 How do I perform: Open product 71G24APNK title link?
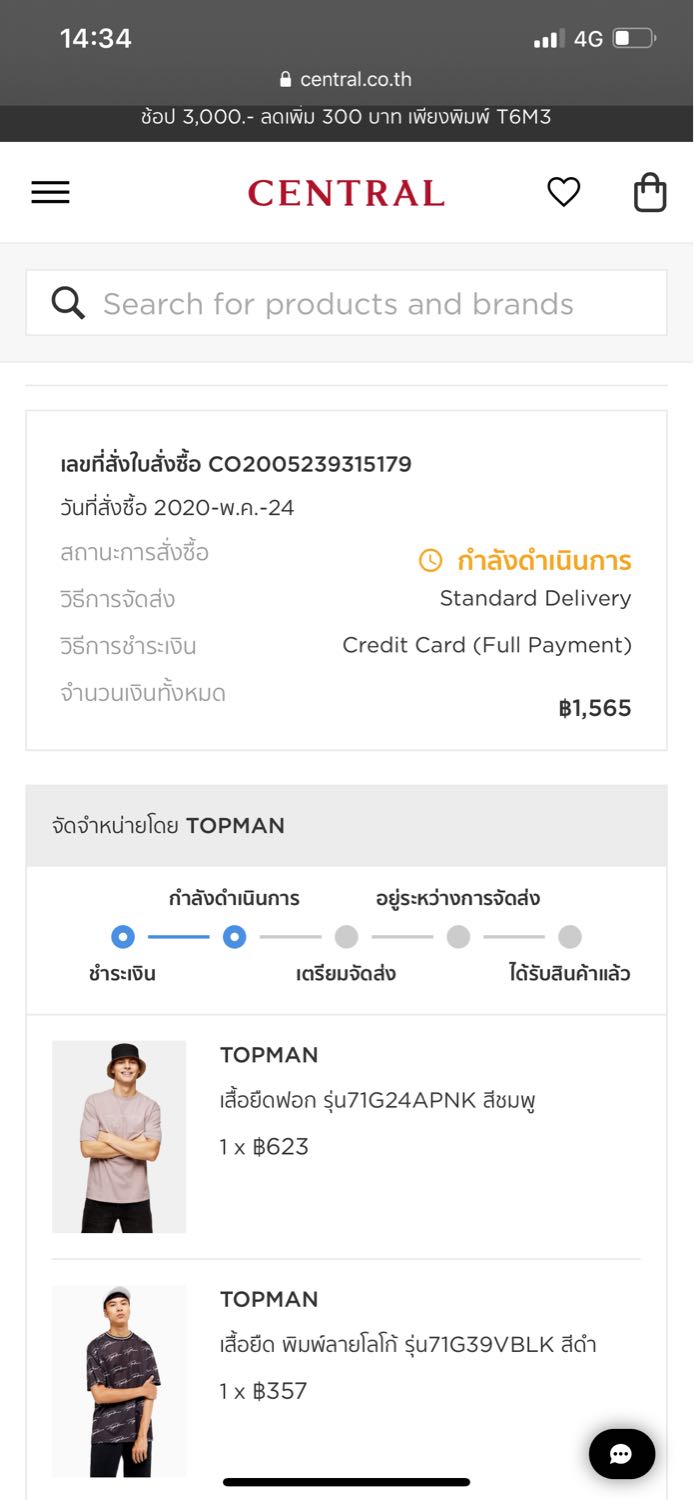378,1101
